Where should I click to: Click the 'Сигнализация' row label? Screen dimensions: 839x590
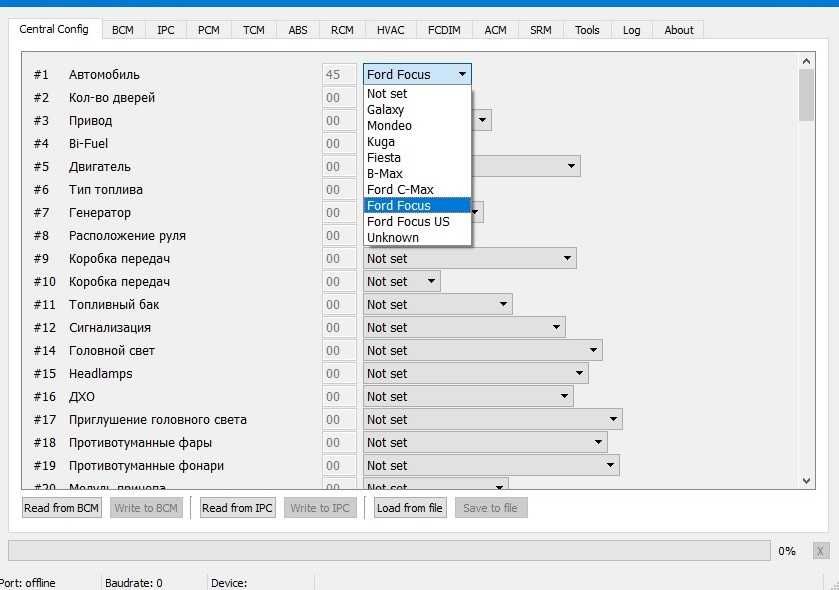pos(110,327)
